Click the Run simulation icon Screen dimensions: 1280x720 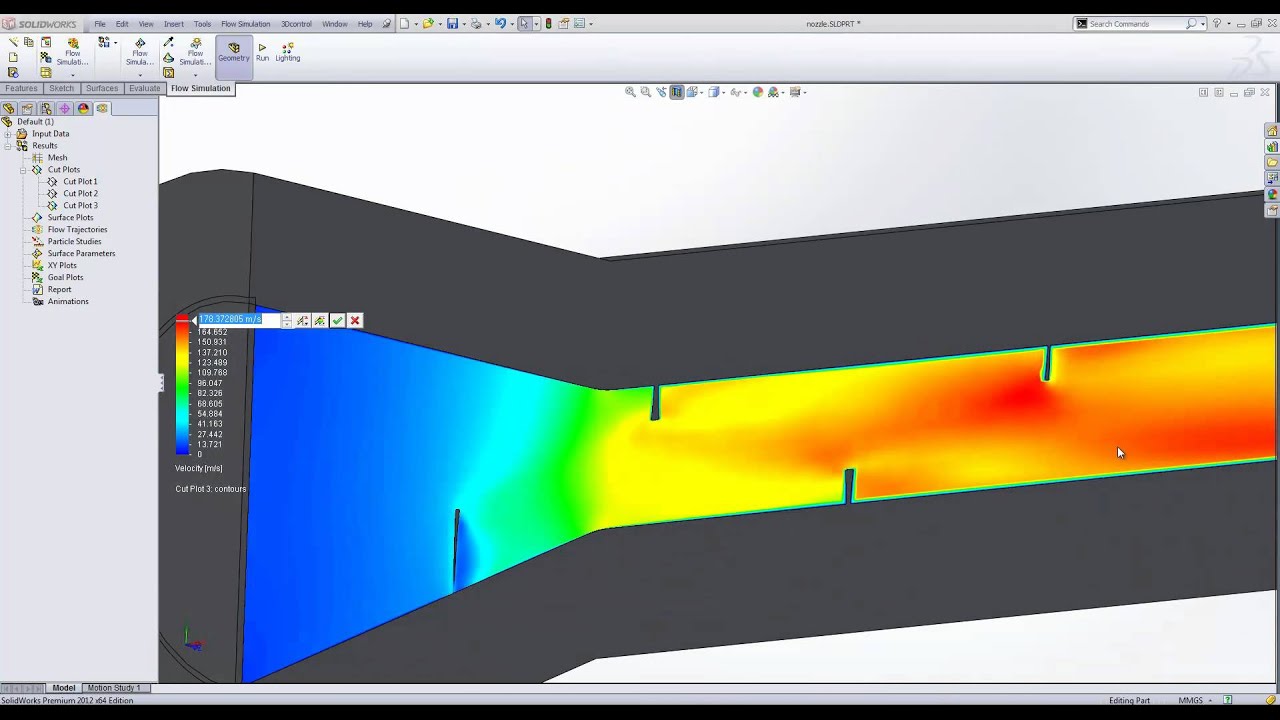coord(262,51)
